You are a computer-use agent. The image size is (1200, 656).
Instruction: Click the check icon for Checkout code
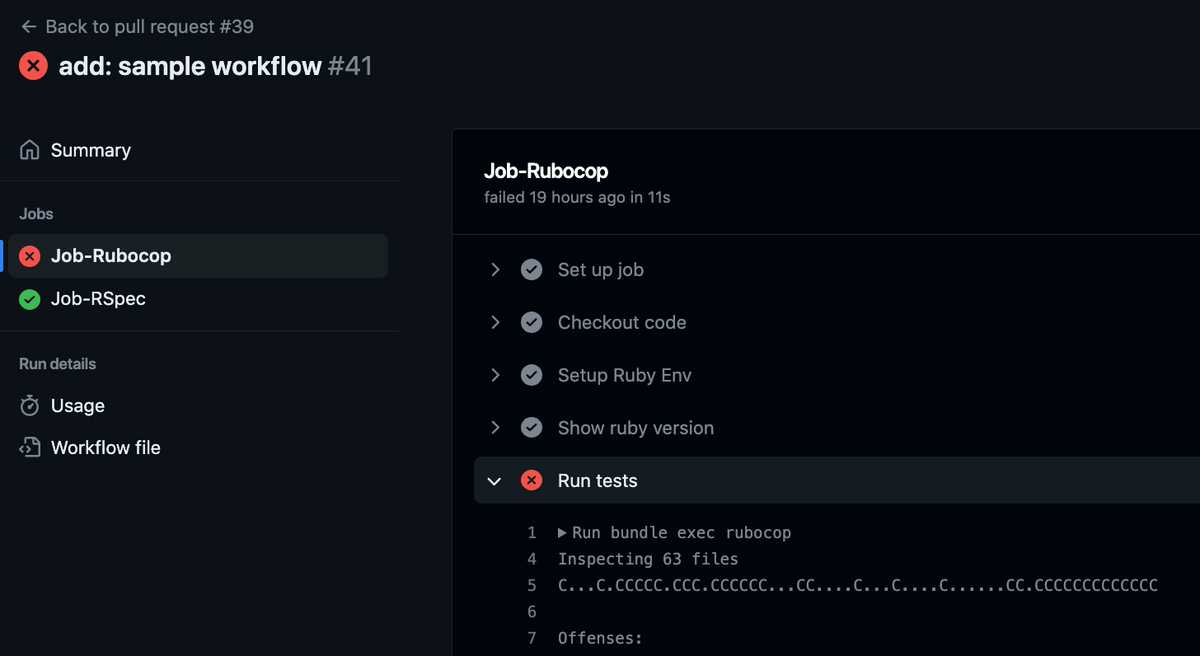pos(532,322)
